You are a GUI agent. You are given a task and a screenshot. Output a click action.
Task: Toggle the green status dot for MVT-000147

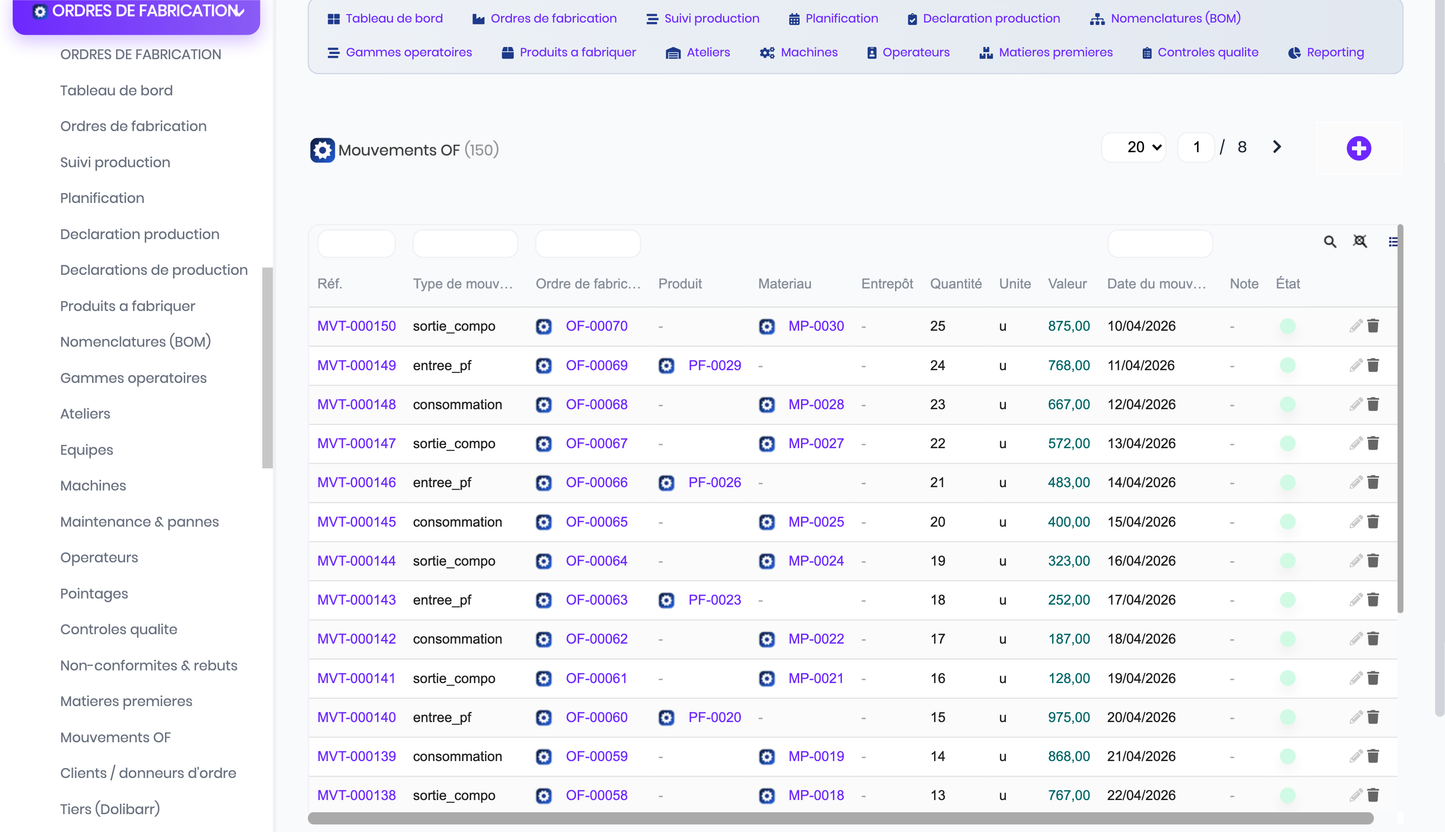coord(1288,443)
